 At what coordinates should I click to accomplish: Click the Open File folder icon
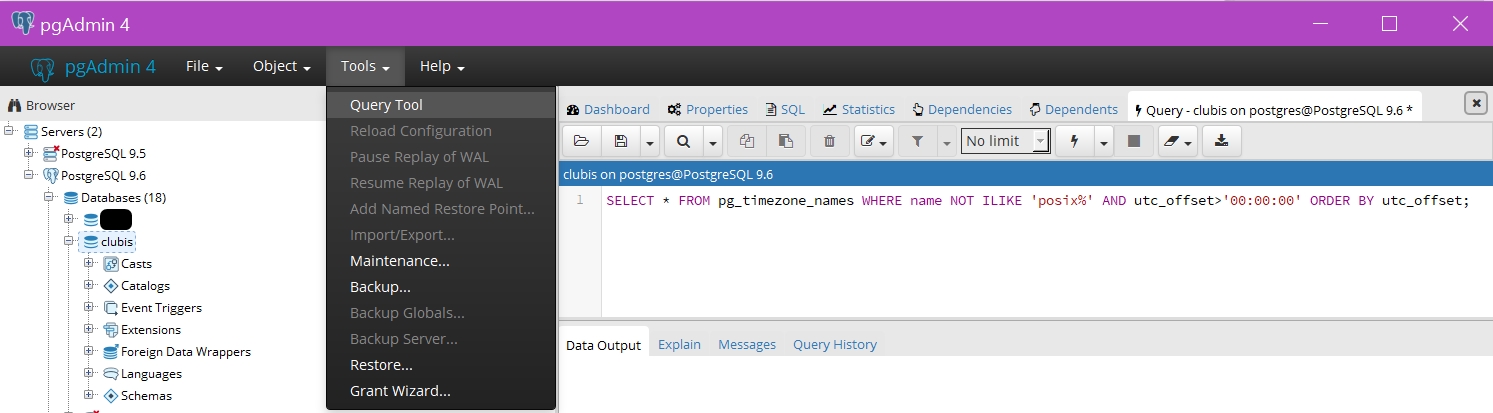coord(581,141)
